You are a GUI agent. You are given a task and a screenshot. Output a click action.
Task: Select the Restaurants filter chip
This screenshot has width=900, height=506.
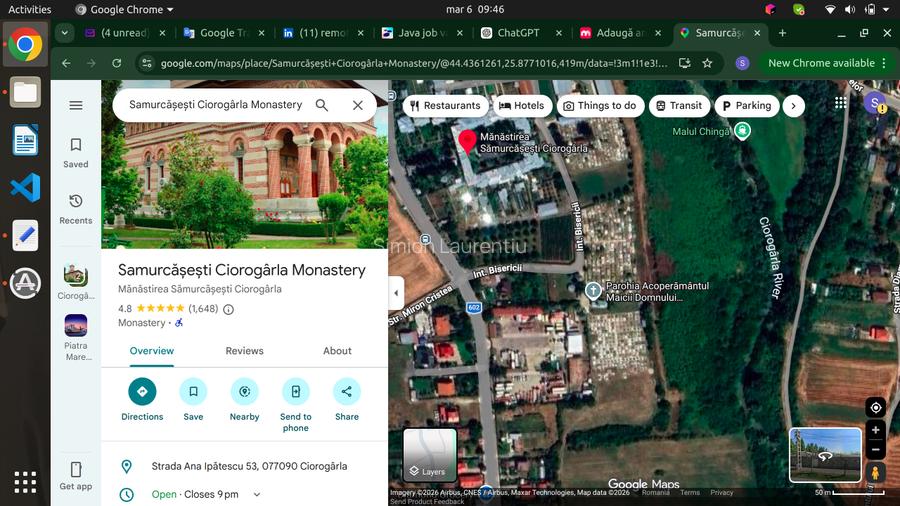(x=443, y=105)
